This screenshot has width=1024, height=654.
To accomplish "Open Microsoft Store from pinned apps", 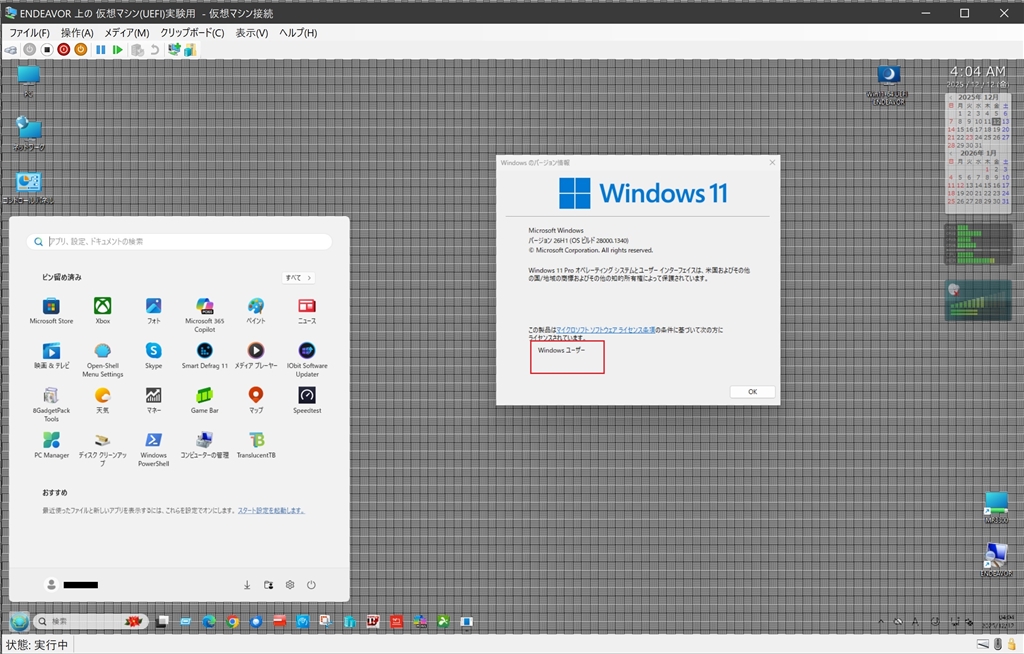I will tap(51, 311).
